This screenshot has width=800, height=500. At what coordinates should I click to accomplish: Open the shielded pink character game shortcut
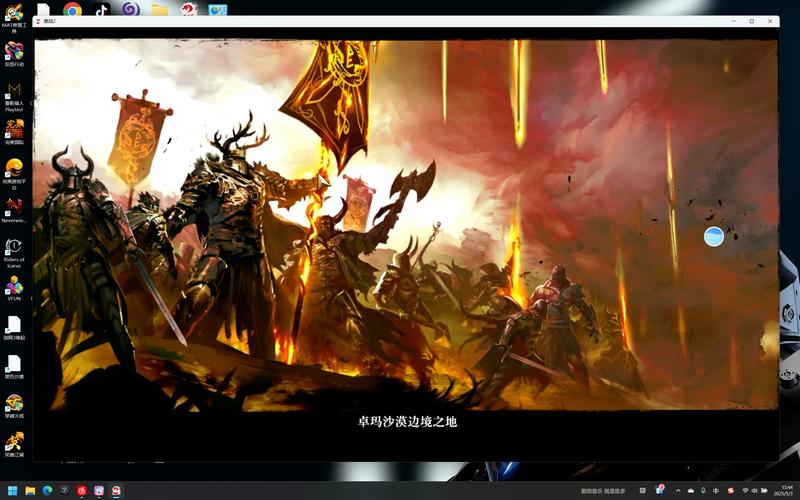click(x=14, y=53)
